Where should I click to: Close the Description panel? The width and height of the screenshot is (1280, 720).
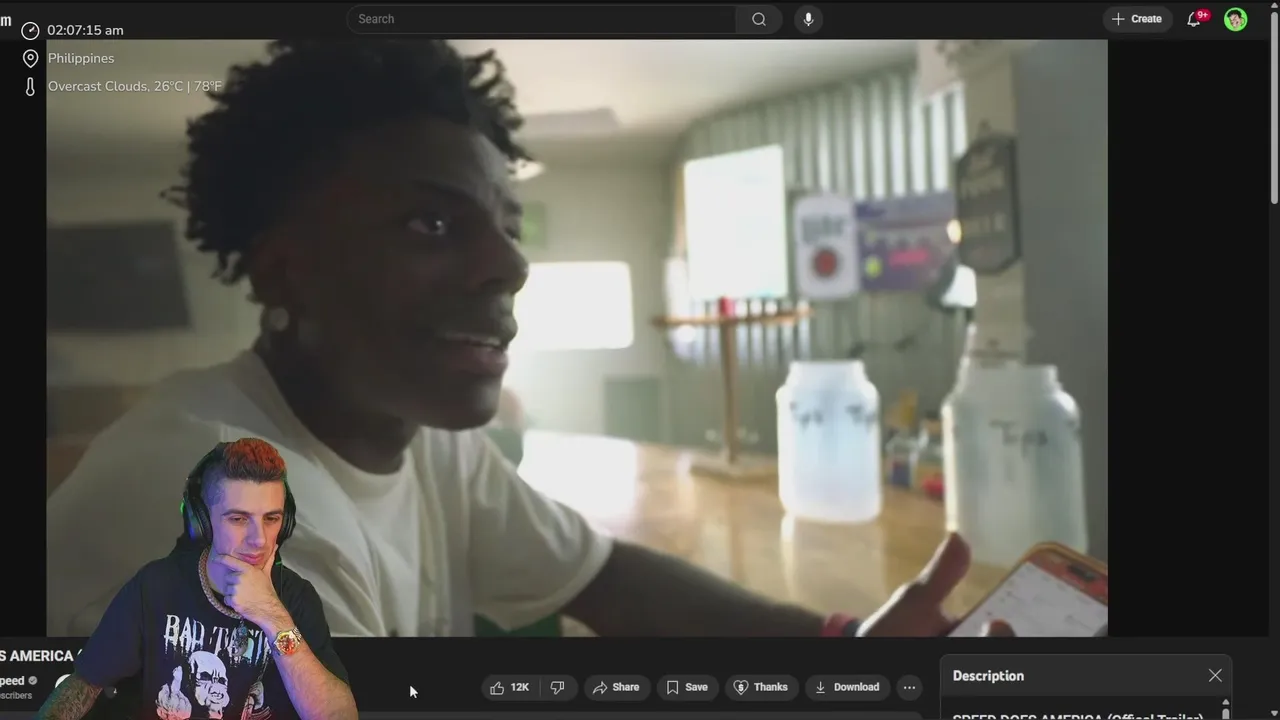1215,676
